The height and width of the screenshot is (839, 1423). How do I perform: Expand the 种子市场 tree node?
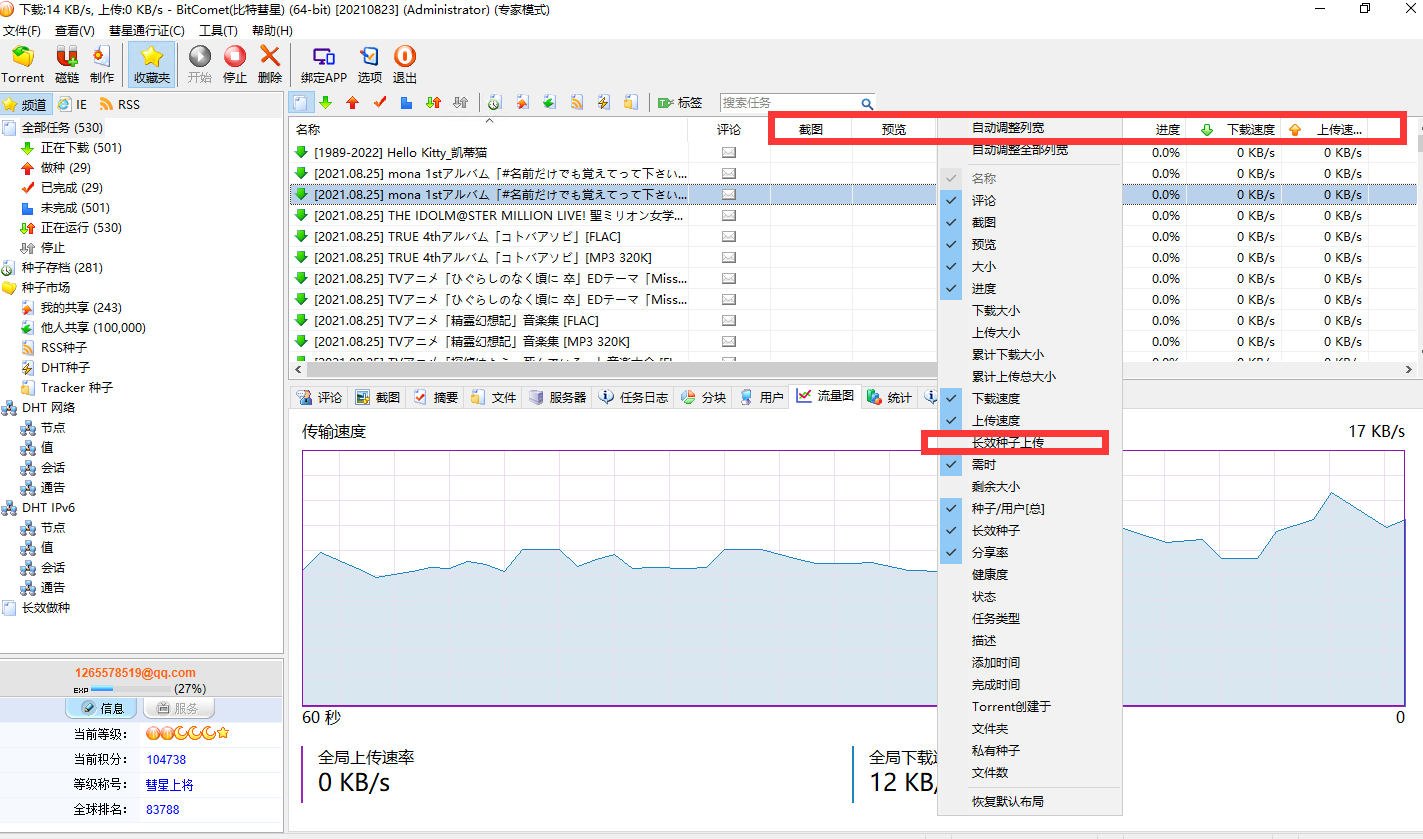pos(46,287)
